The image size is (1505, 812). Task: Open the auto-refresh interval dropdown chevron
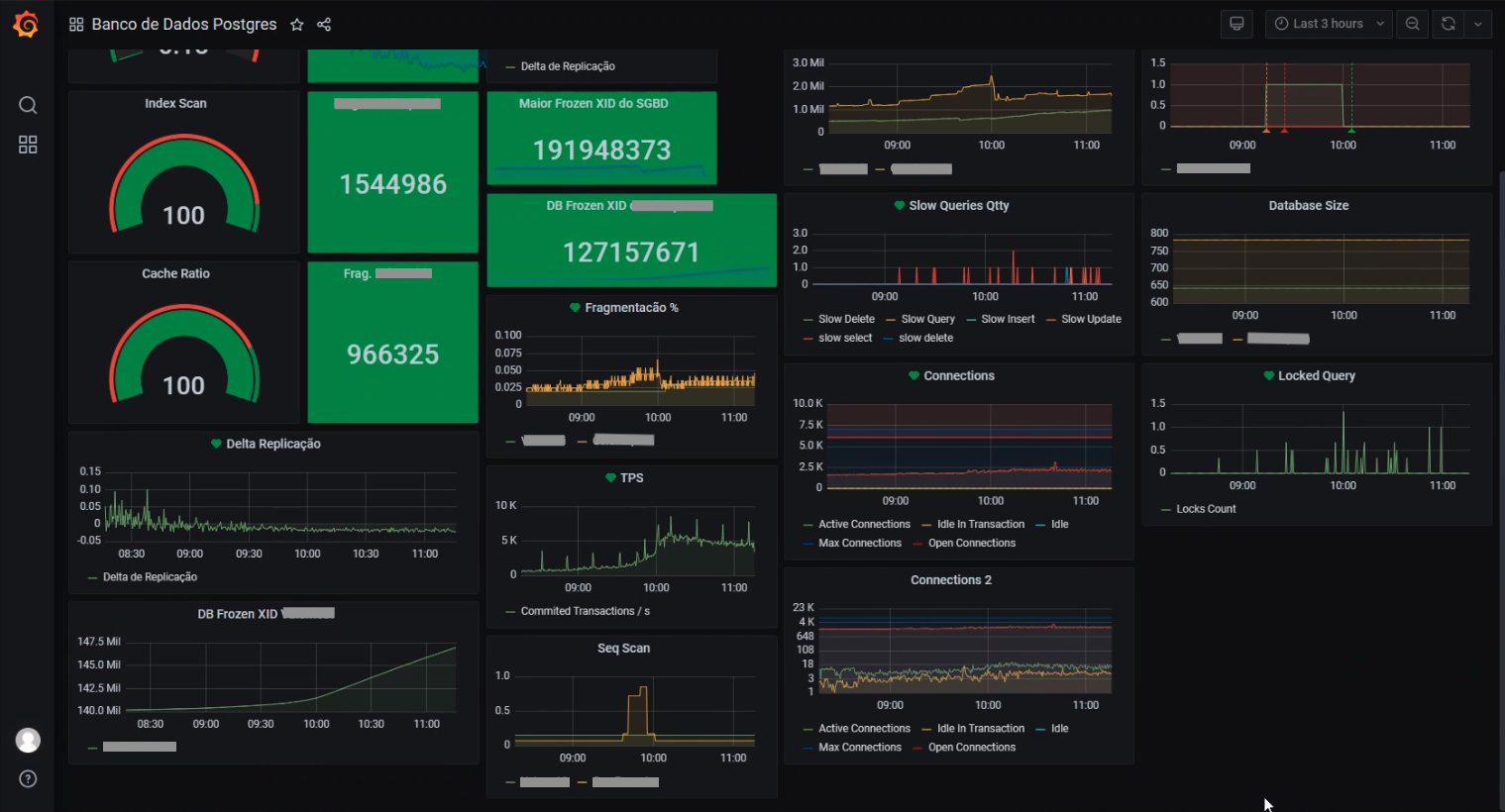click(x=1477, y=23)
